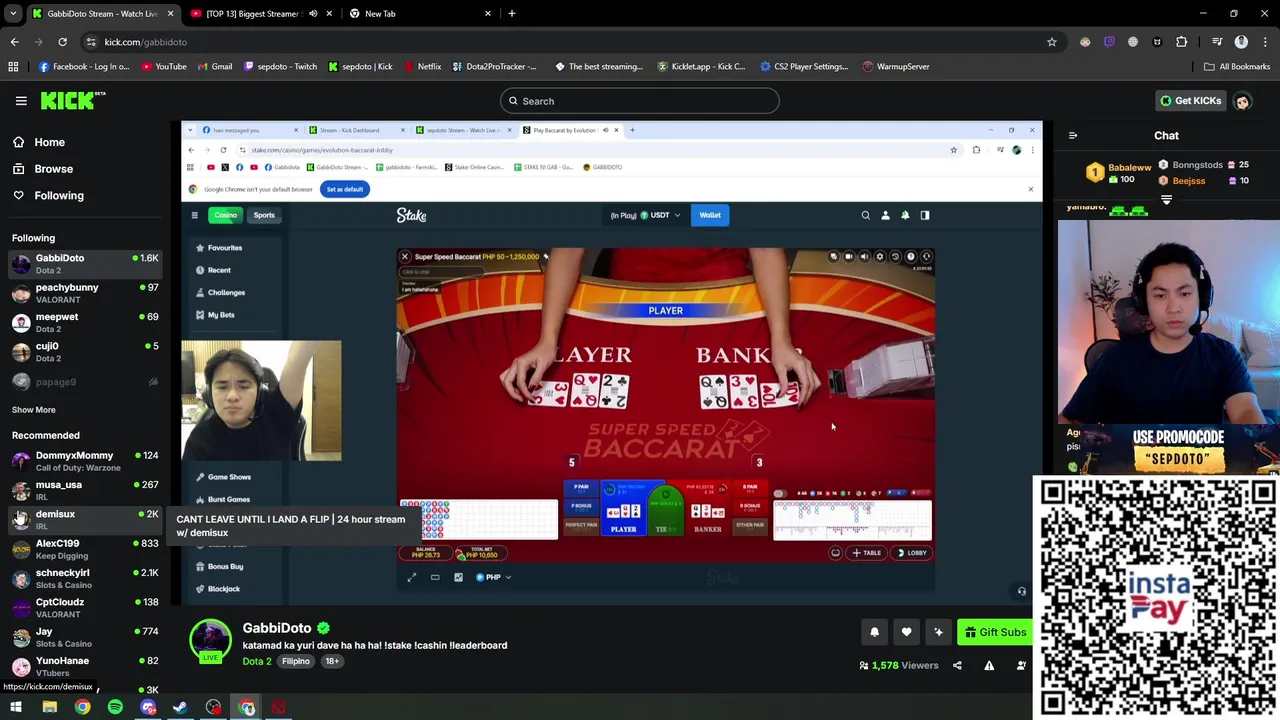Open the tab search dropdown arrow
Screen dimensions: 1280x720
pos(13,14)
